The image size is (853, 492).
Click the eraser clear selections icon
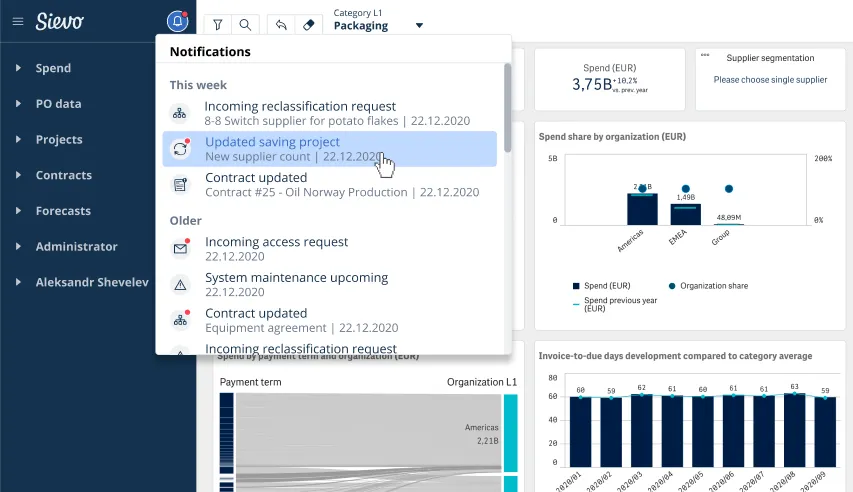click(x=309, y=25)
